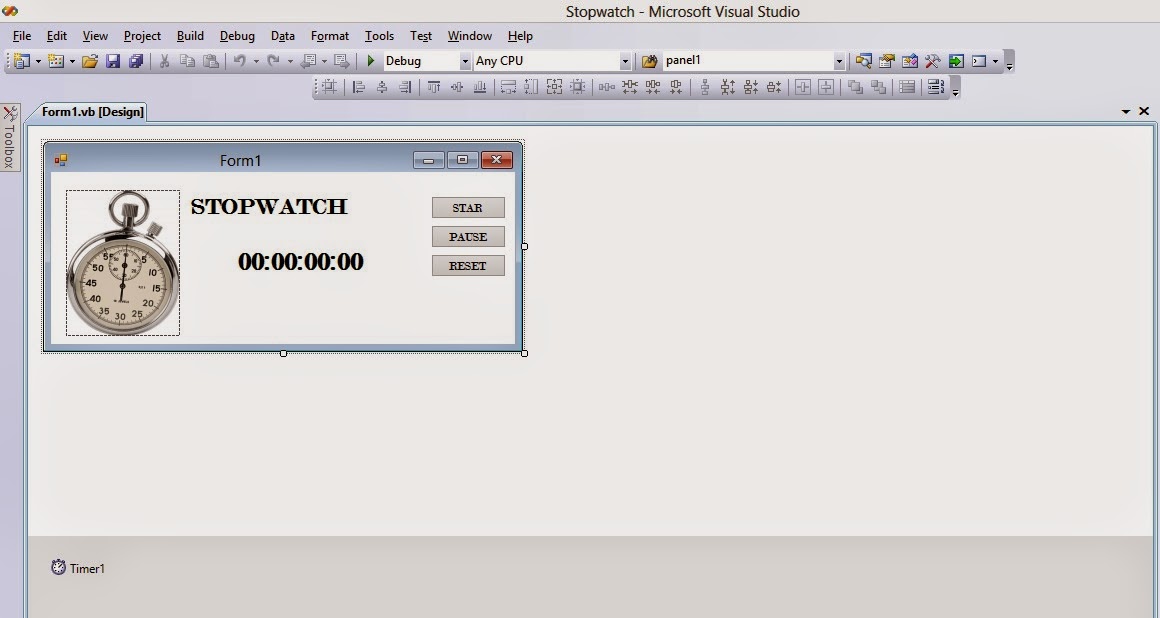Click the Bring to Front icon
Image resolution: width=1160 pixels, height=618 pixels.
tap(855, 87)
